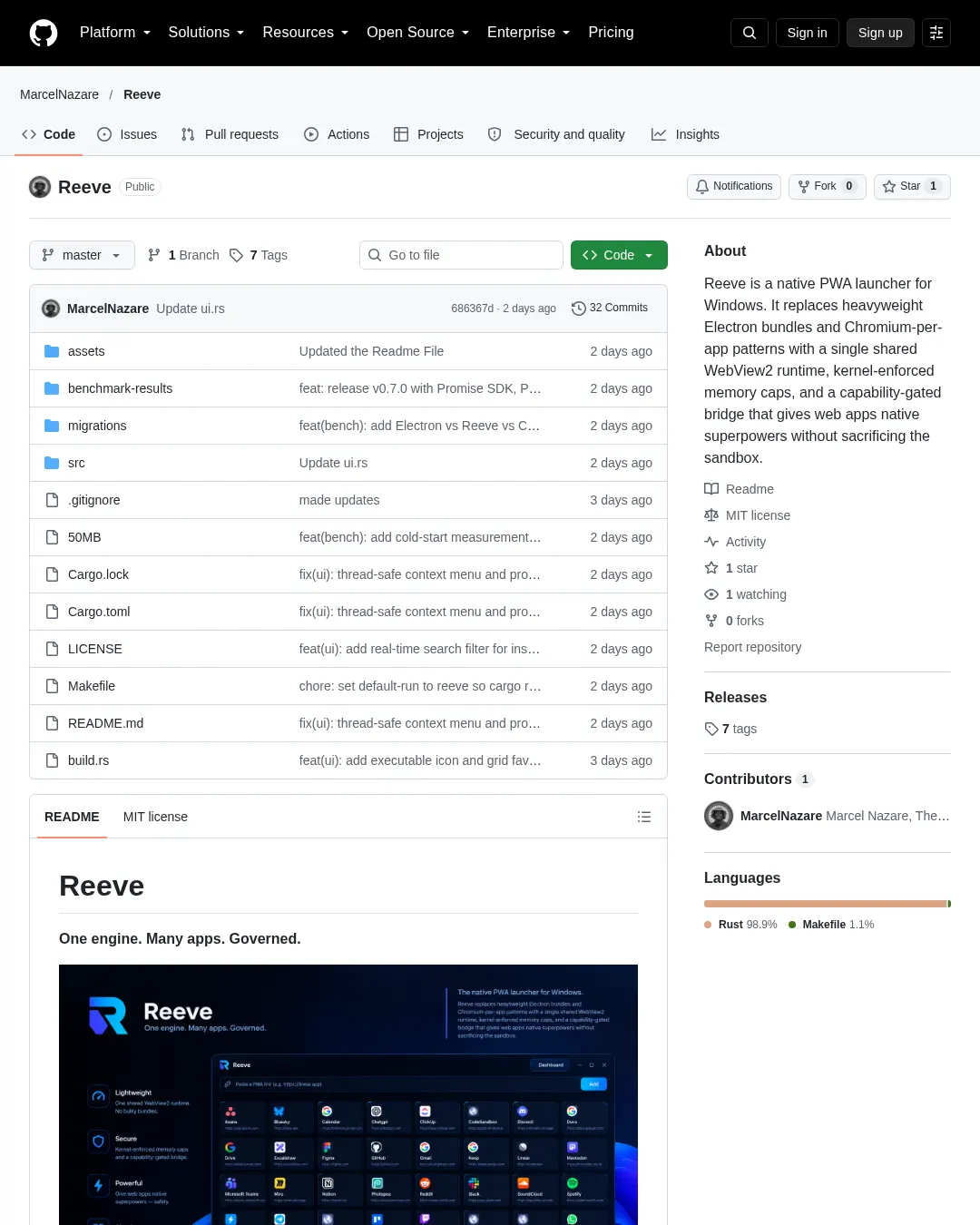Open the 32 Commits history
This screenshot has width=980, height=1225.
tap(610, 309)
